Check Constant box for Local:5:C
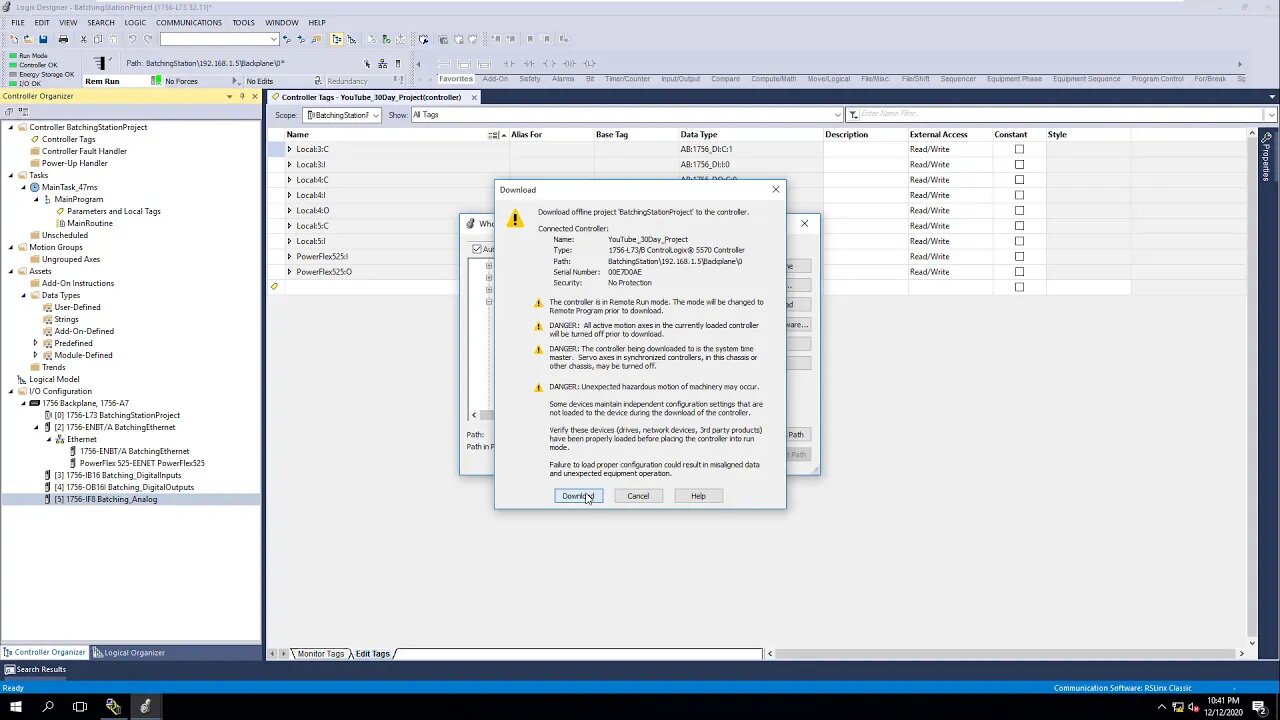Viewport: 1280px width, 720px height. [1019, 226]
